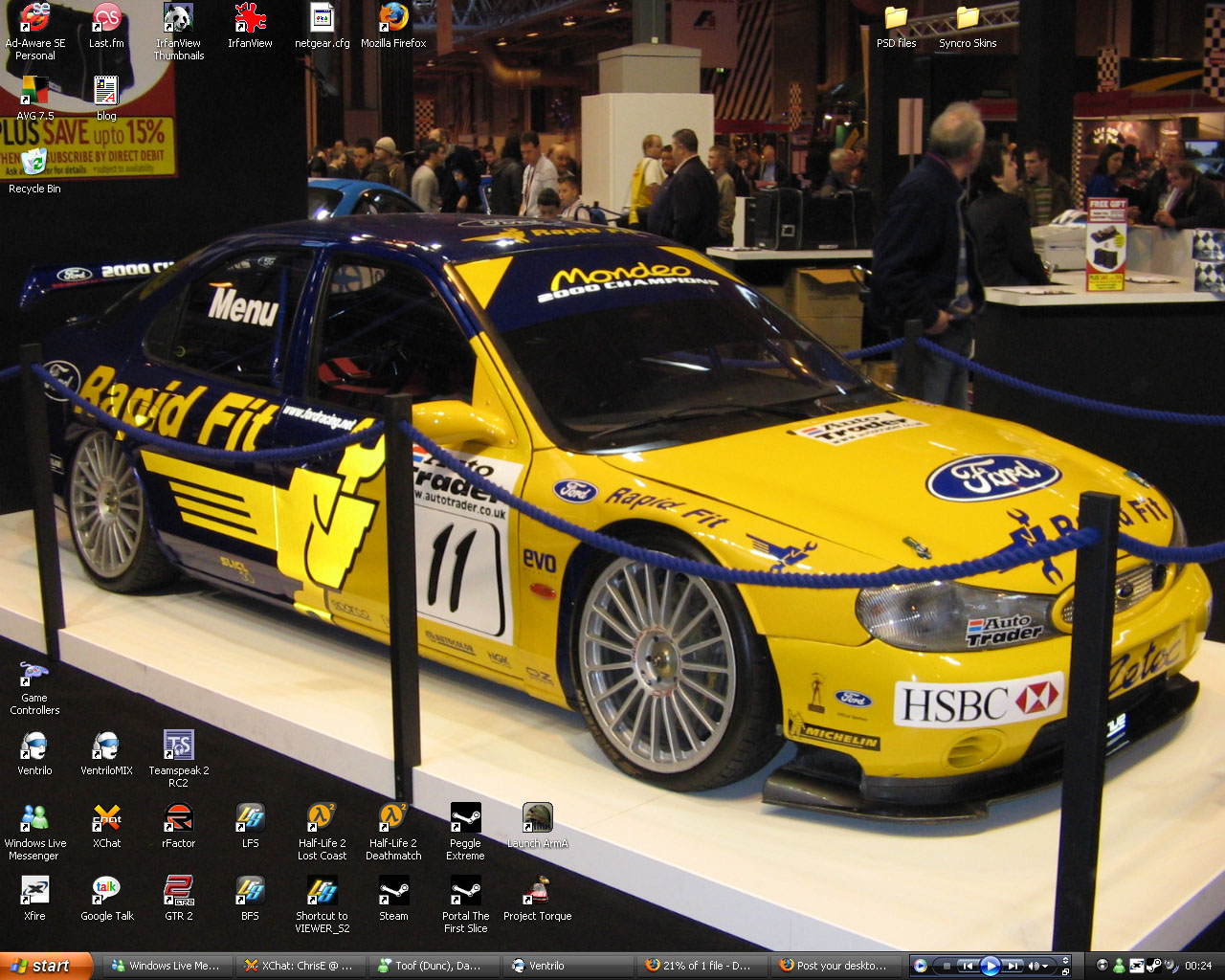Select the PSD files folder

click(896, 27)
